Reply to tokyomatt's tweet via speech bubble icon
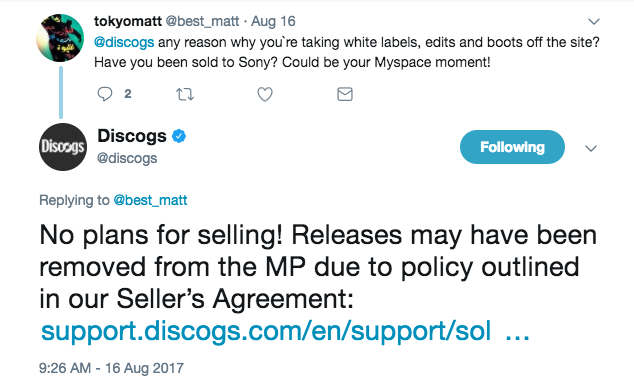 point(105,94)
